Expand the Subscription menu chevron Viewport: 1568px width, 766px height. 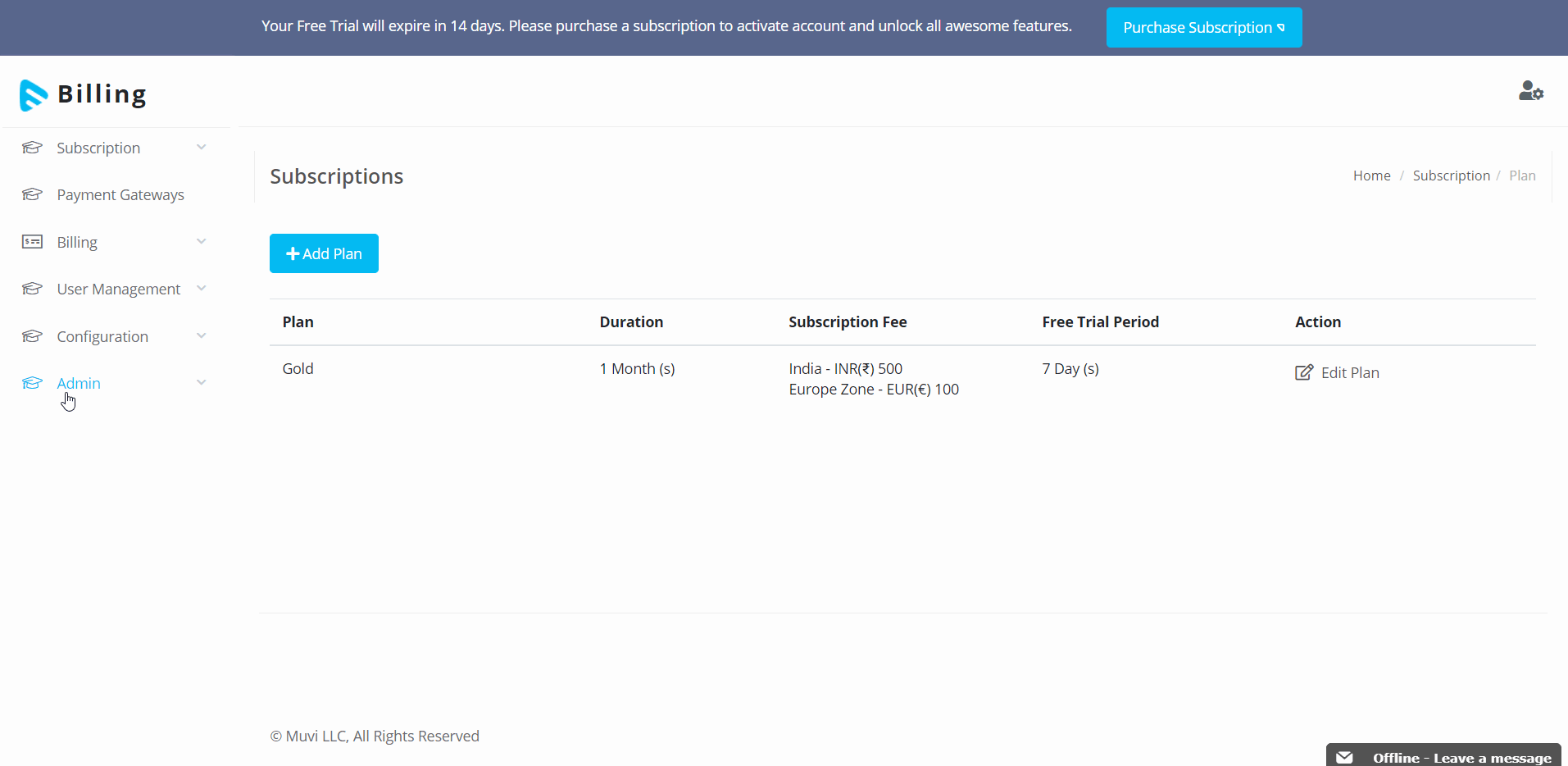point(202,148)
